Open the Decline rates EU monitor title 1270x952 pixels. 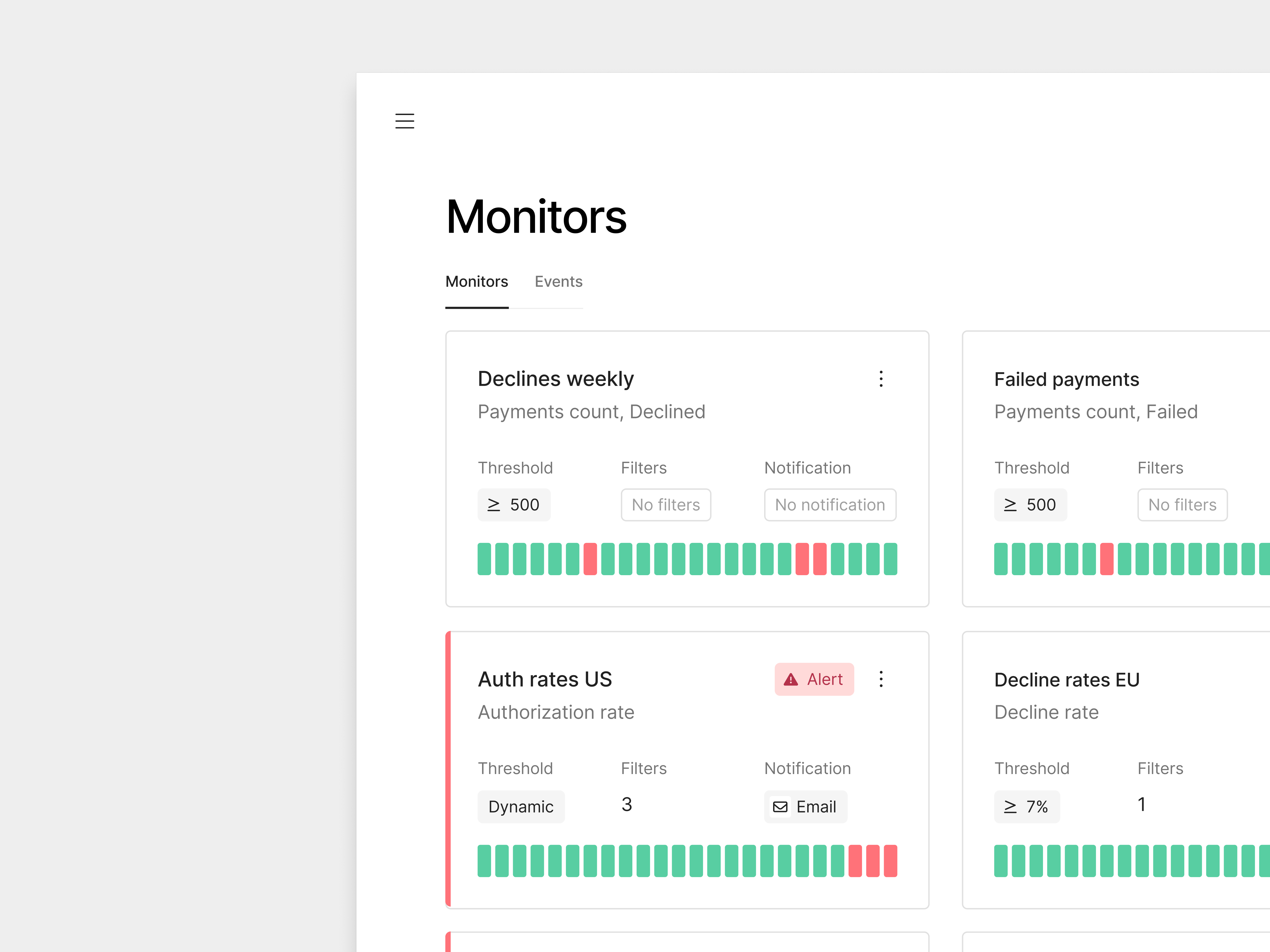[1067, 680]
